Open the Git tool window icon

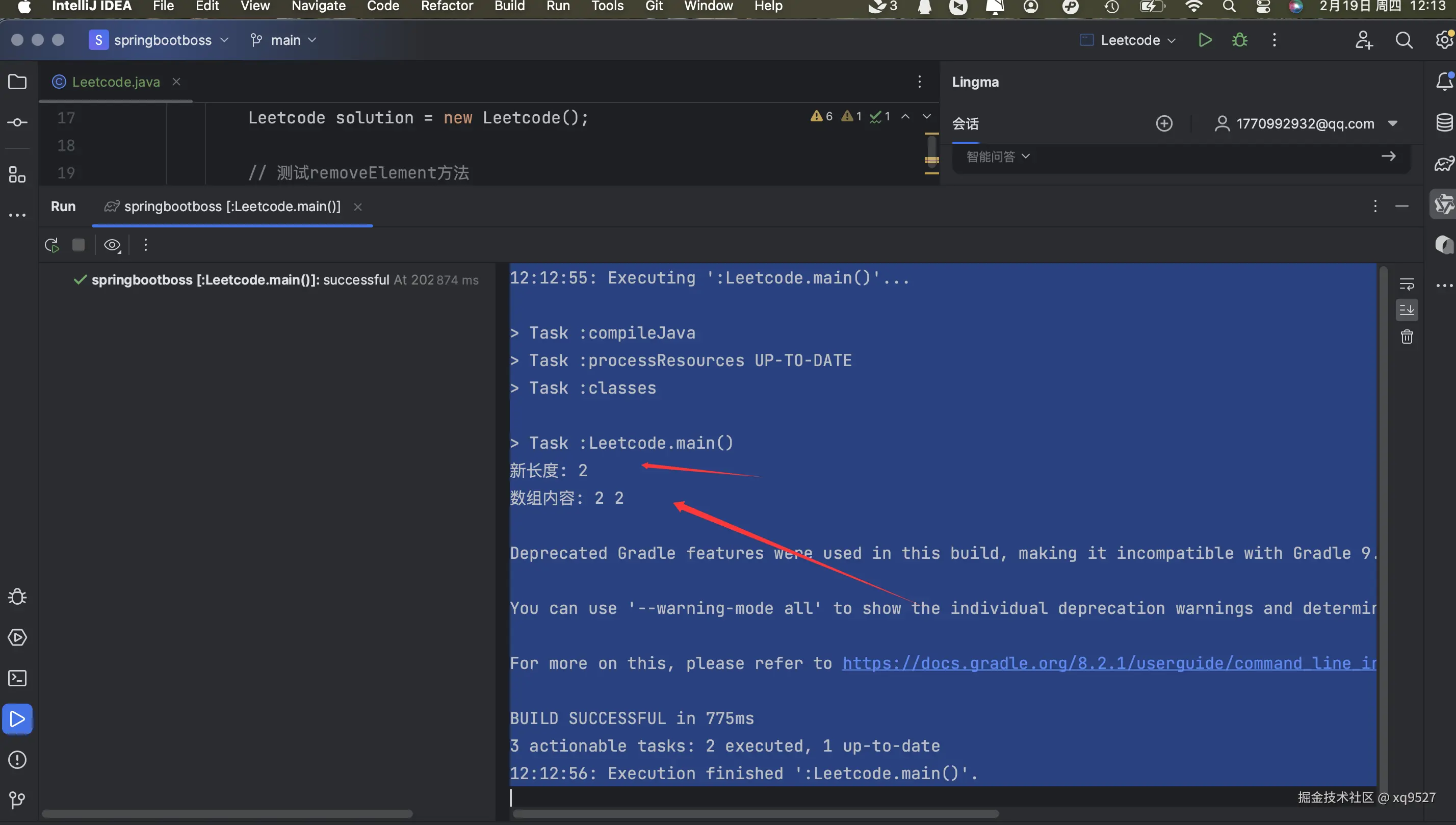click(17, 800)
